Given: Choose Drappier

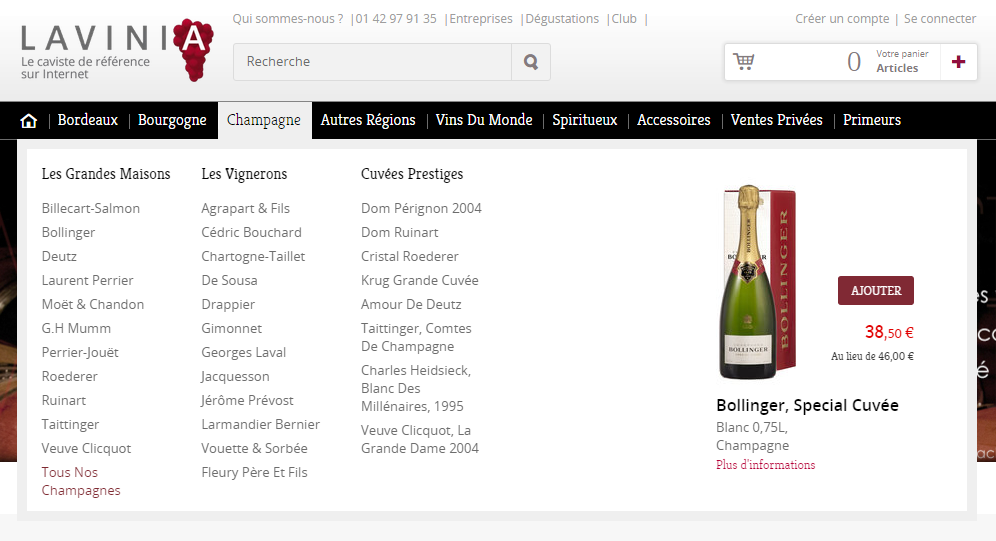Looking at the screenshot, I should click(x=228, y=305).
